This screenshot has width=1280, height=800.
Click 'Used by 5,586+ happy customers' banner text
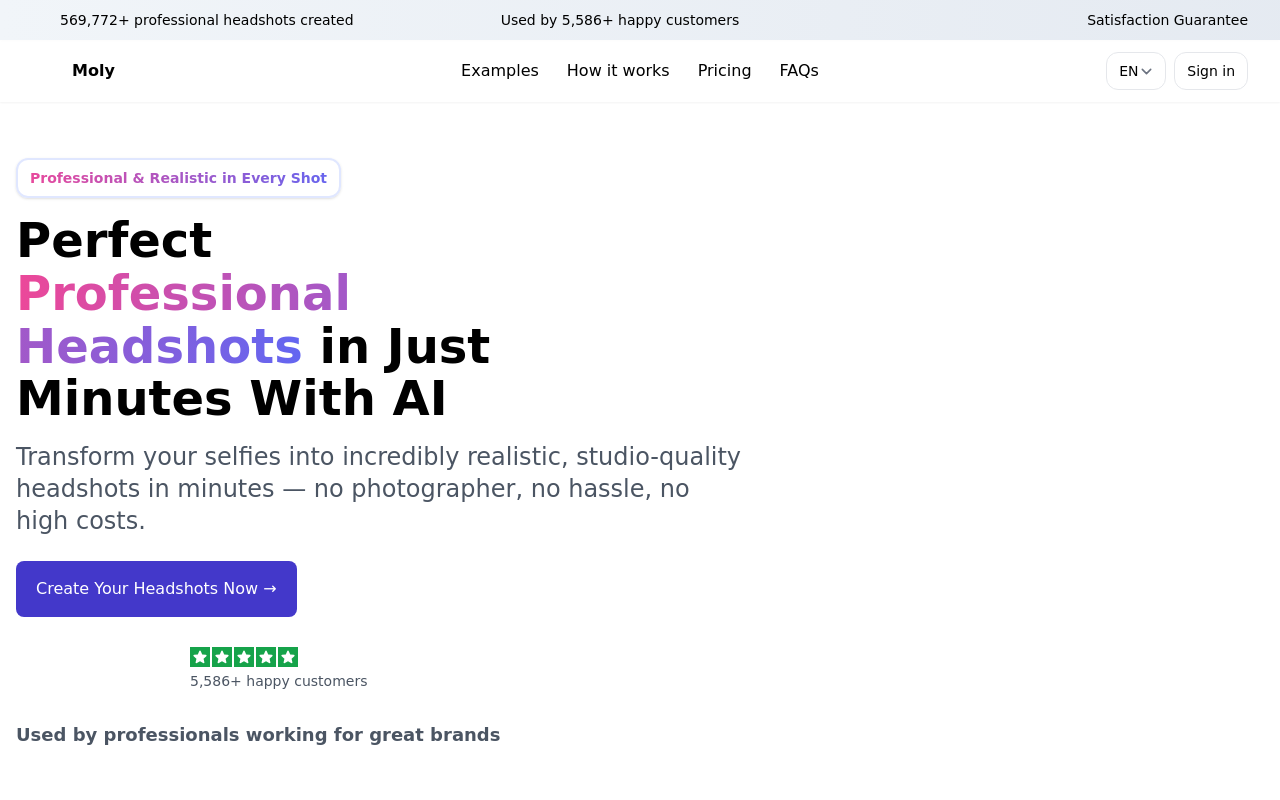(x=620, y=20)
